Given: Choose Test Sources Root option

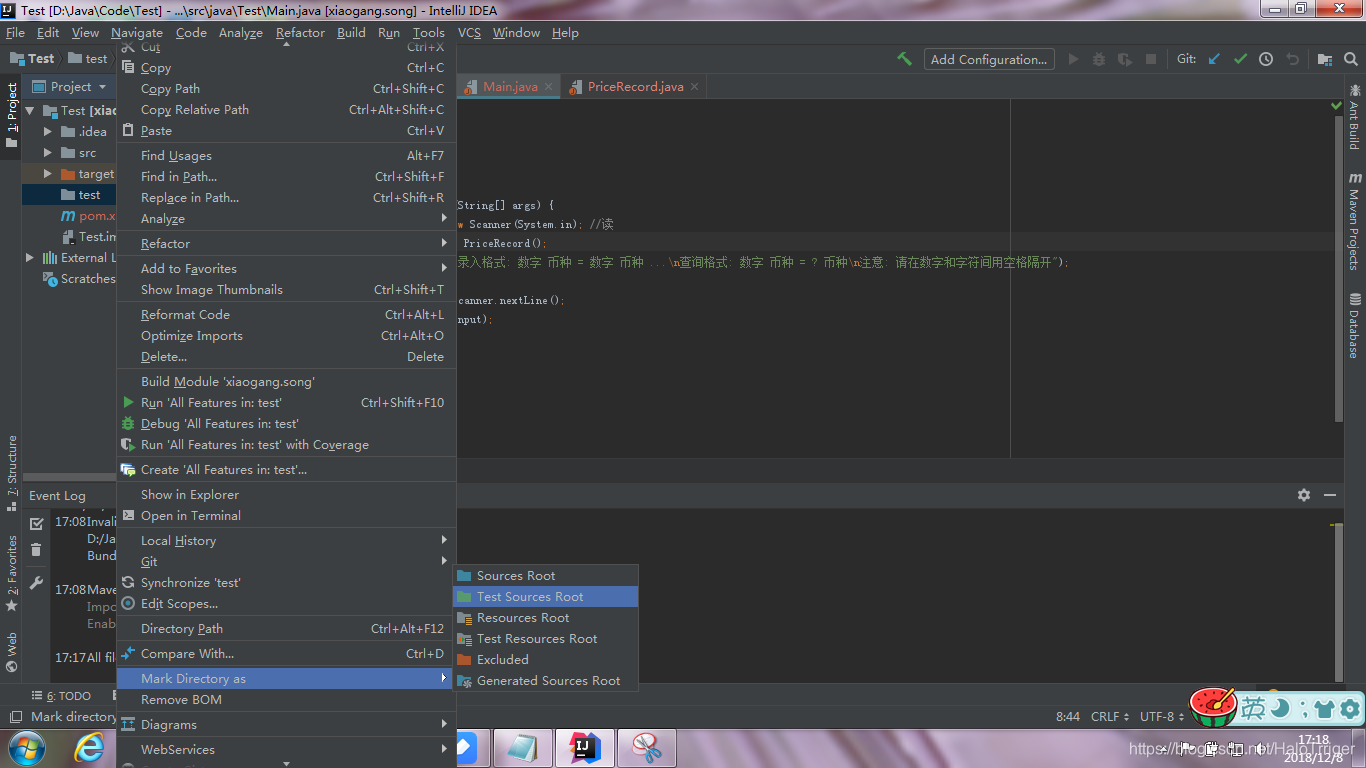Looking at the screenshot, I should tap(545, 596).
